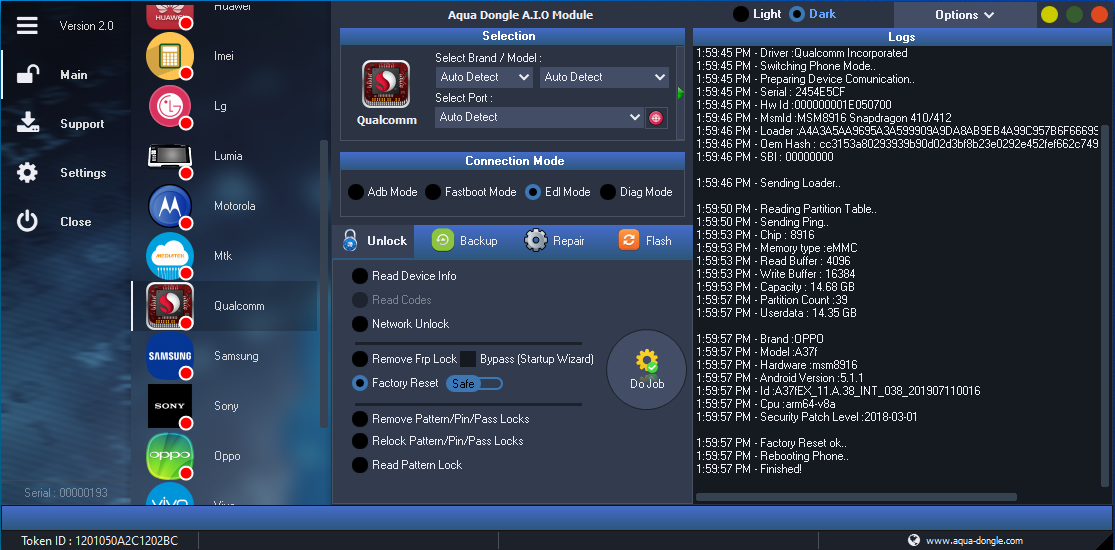Click the green arrow beside the model dropdown
The width and height of the screenshot is (1115, 550).
[x=681, y=92]
